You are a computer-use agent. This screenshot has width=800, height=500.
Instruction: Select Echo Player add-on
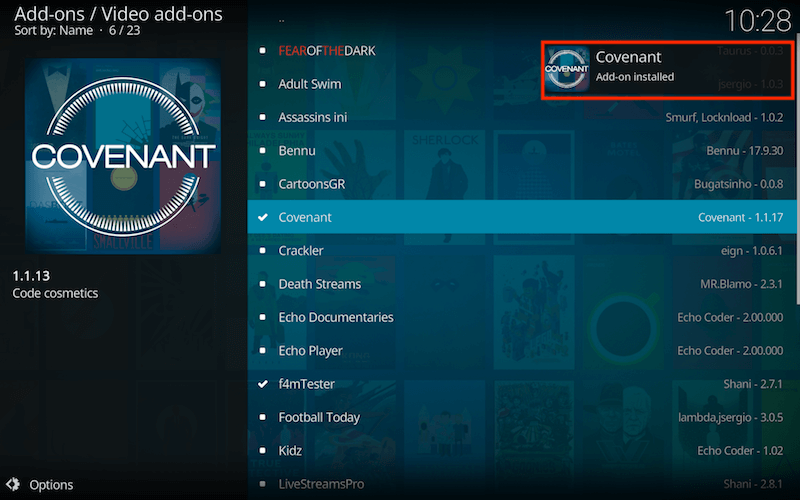522,351
